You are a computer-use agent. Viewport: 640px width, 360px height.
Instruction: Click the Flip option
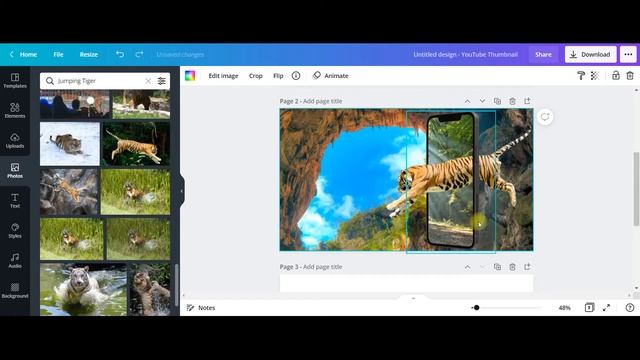click(x=278, y=76)
